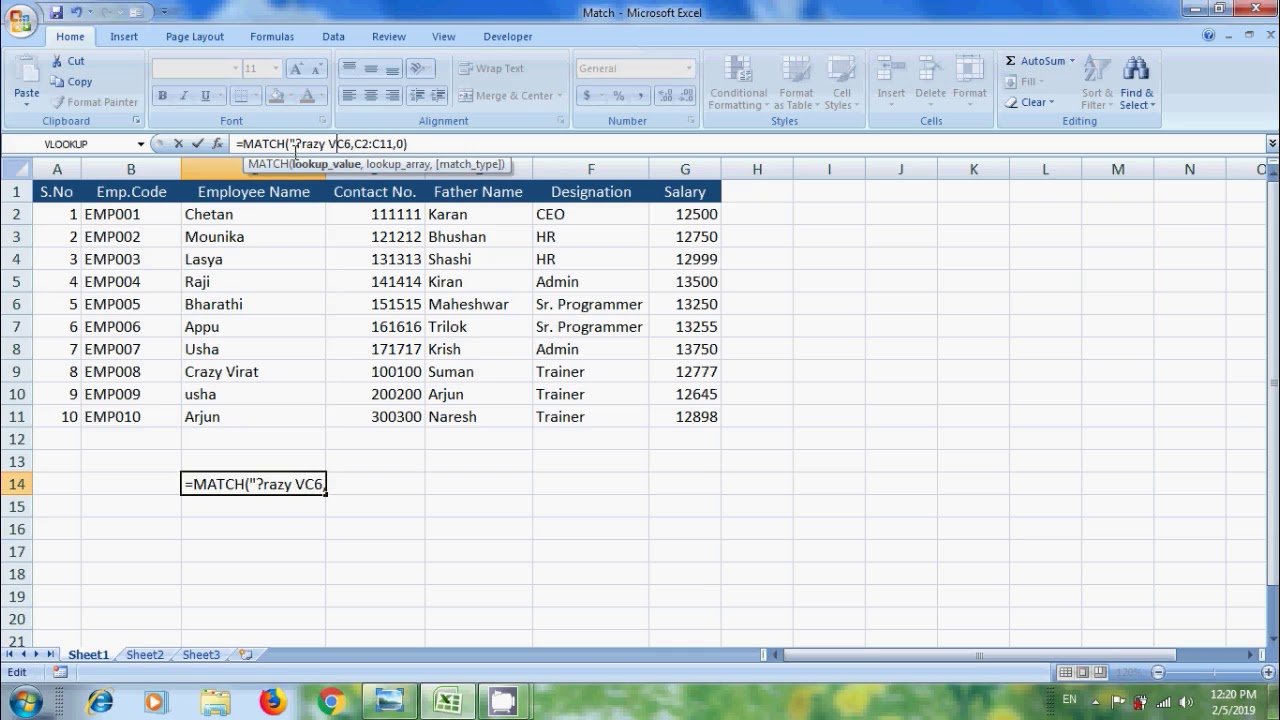Cancel formula entry with the X button

[x=178, y=144]
